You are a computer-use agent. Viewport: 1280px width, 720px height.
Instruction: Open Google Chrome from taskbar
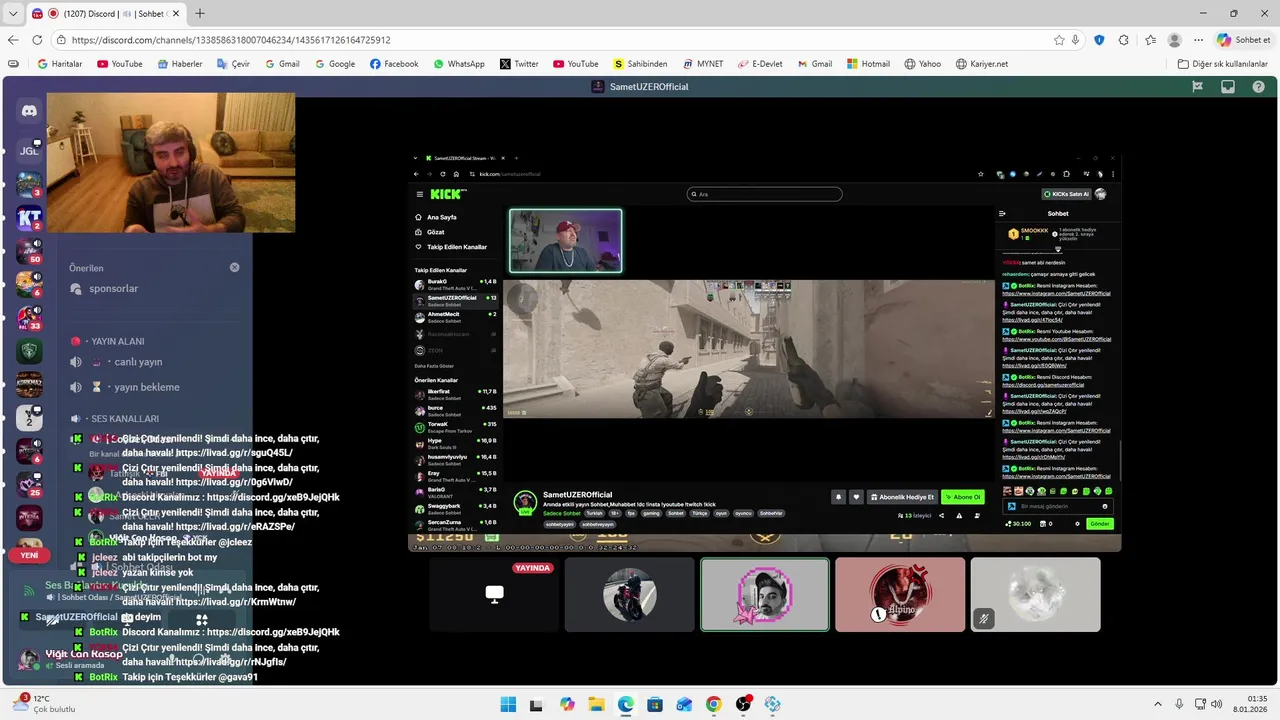tap(714, 704)
